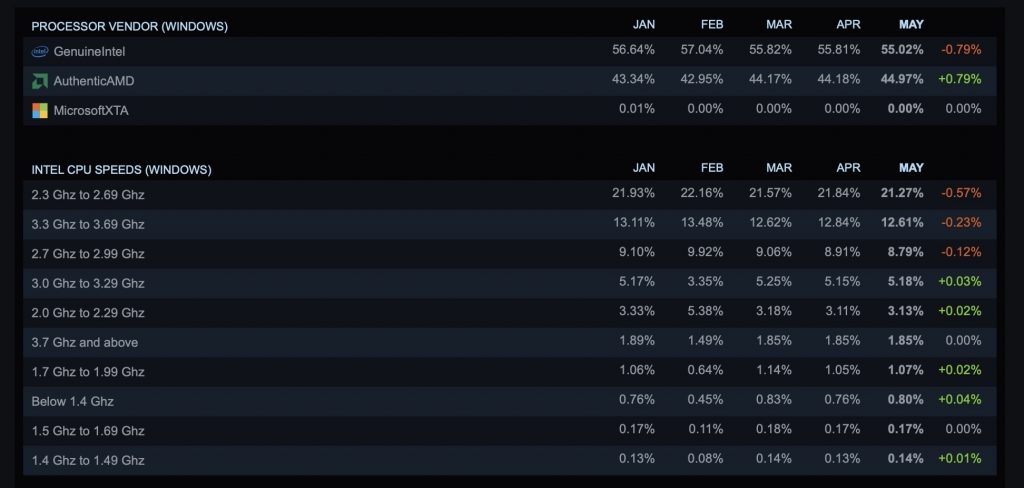Click the 3.3 Ghz to 3.69 Ghz label
1024x488 pixels.
pyautogui.click(x=88, y=224)
